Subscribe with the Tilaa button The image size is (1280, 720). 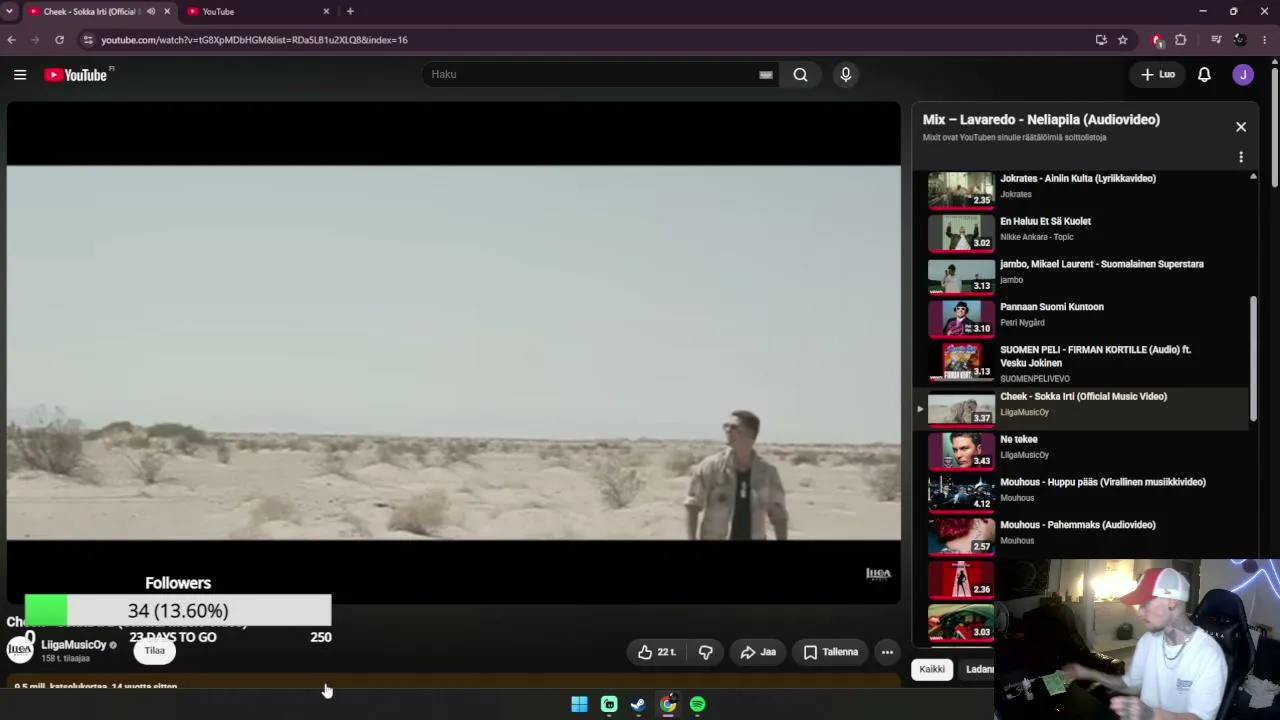(x=154, y=650)
